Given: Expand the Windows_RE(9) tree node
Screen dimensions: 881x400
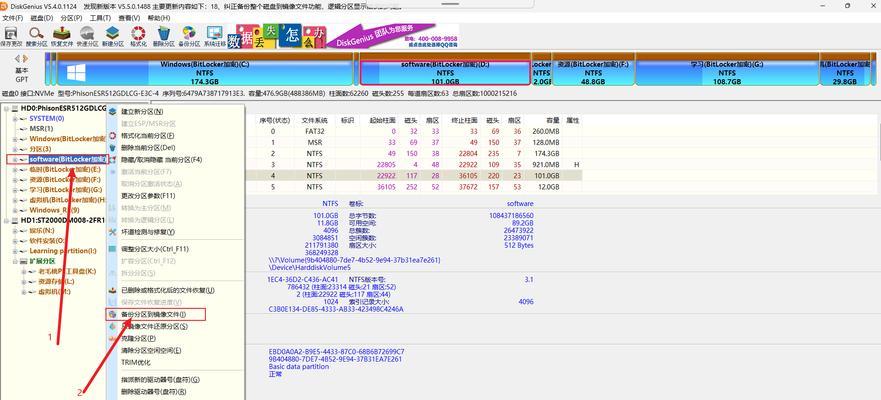Looking at the screenshot, I should click(15, 210).
